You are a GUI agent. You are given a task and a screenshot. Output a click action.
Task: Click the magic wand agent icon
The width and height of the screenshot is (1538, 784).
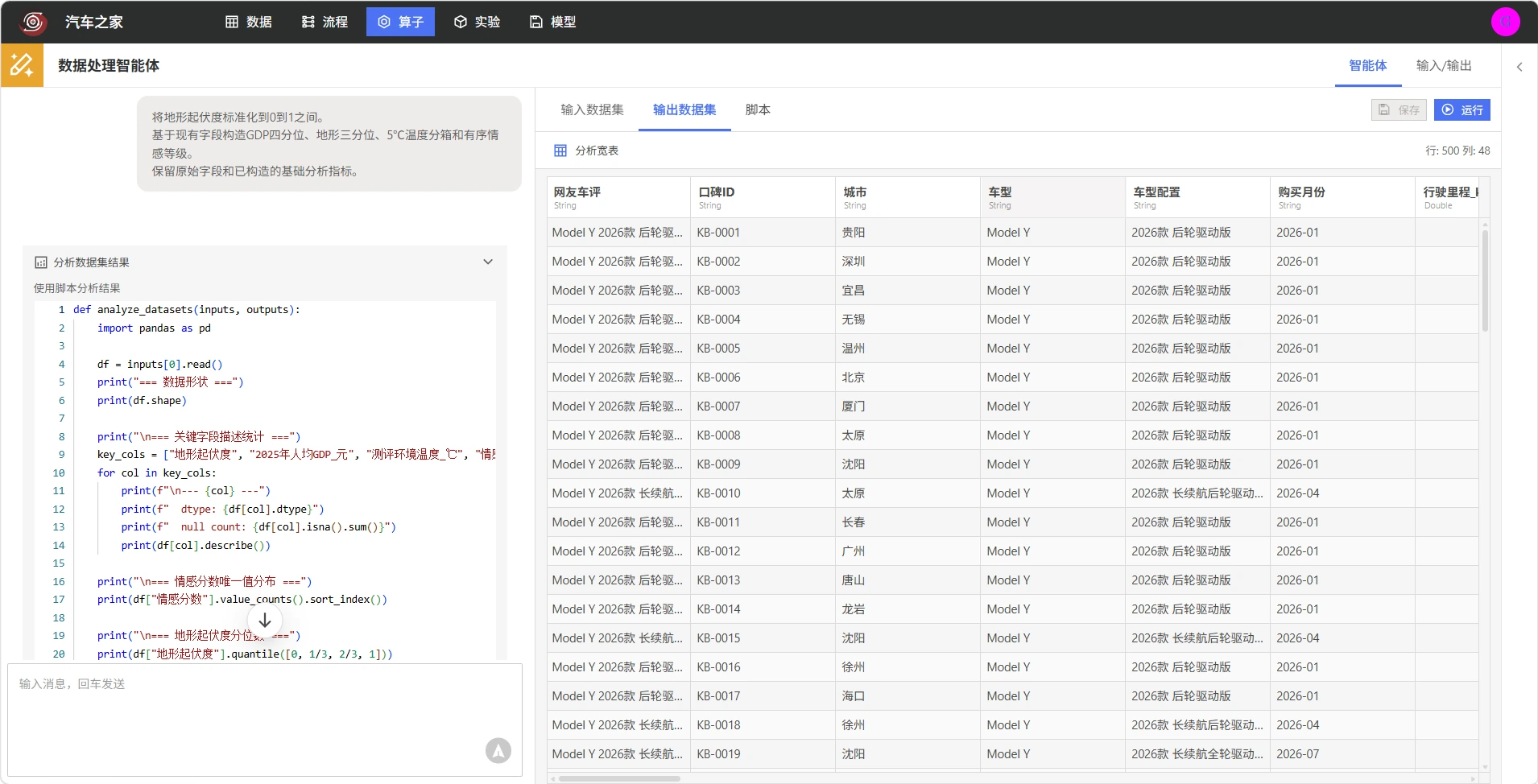(22, 65)
